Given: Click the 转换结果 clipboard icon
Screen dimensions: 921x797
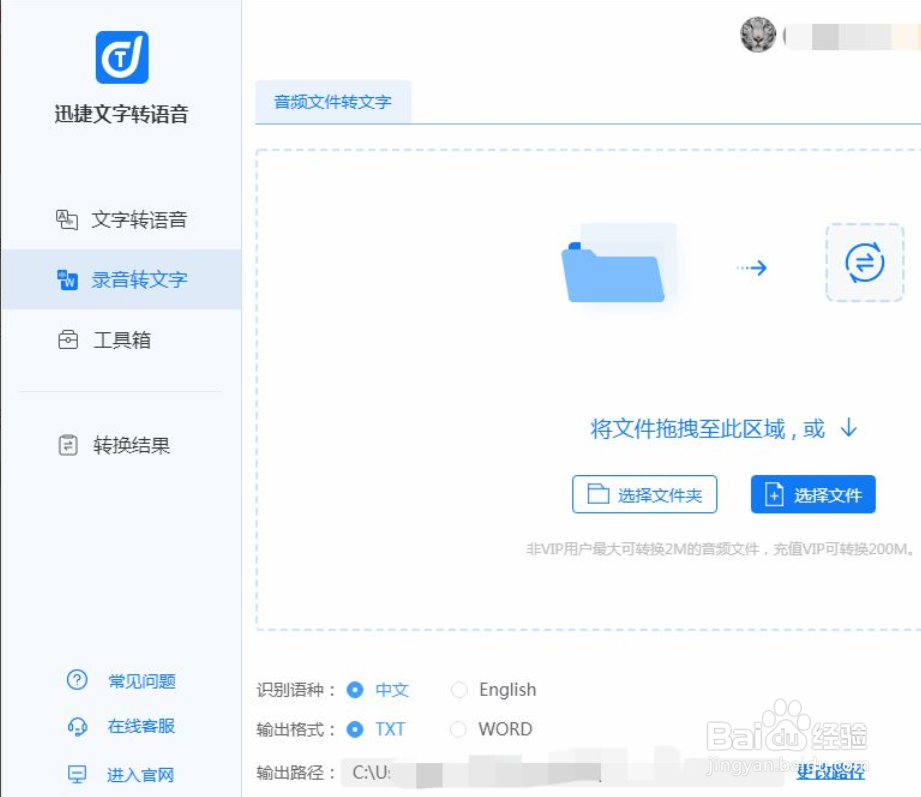Looking at the screenshot, I should [67, 446].
